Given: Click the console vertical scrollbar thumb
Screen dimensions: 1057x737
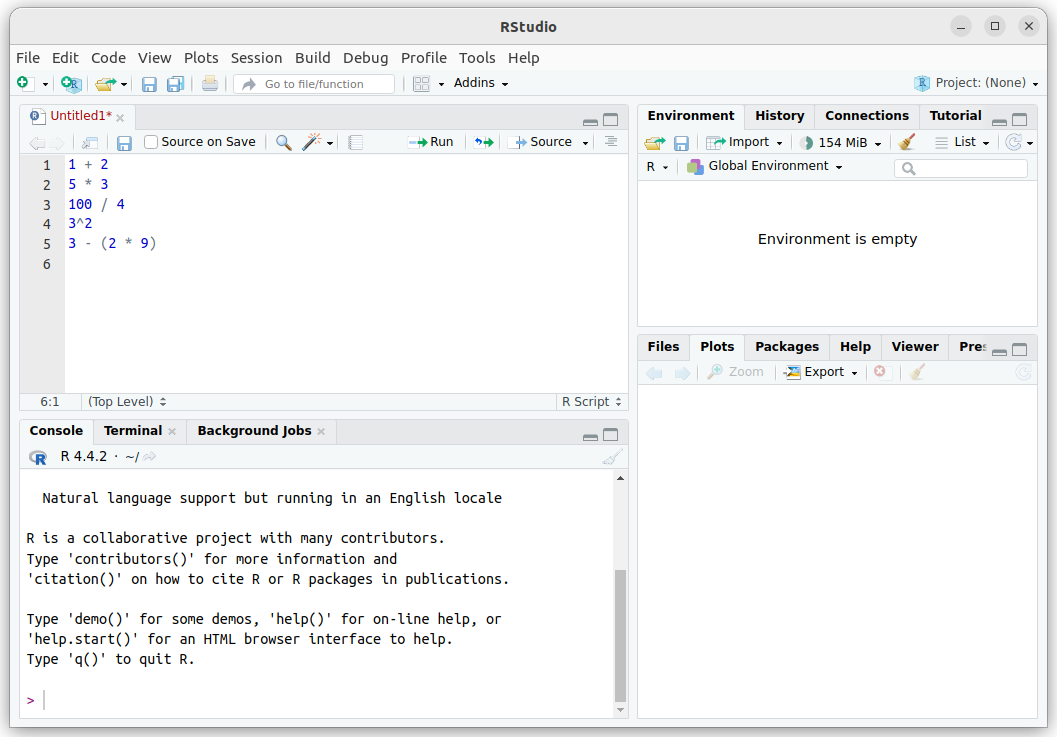Looking at the screenshot, I should pos(620,635).
